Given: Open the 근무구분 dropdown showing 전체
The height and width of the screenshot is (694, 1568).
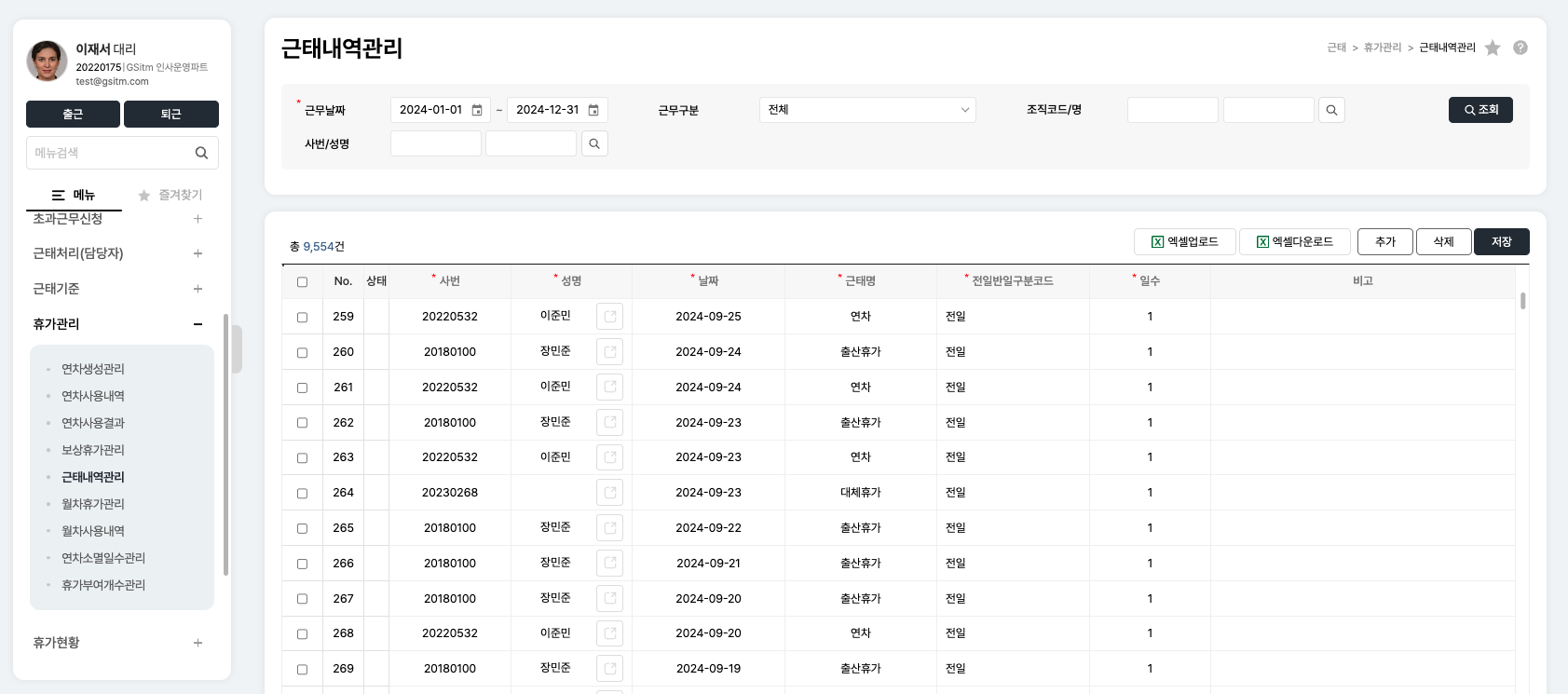Looking at the screenshot, I should [866, 110].
